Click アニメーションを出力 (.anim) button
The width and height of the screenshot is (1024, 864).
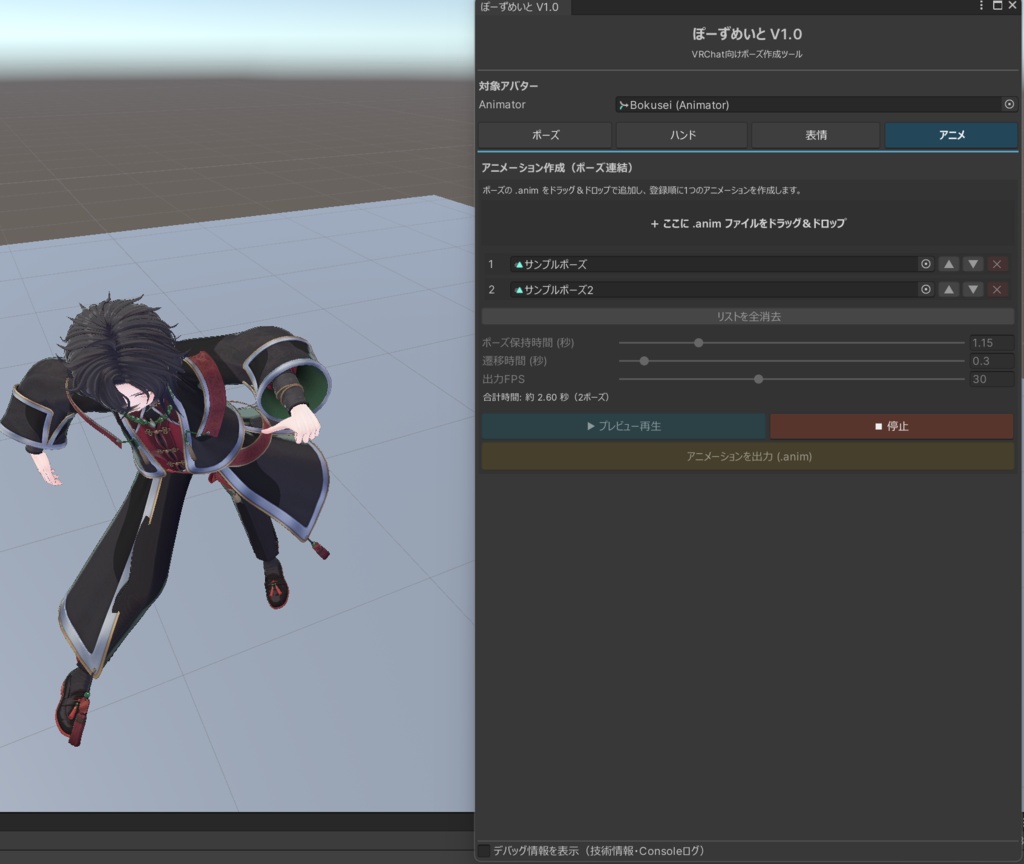pyautogui.click(x=748, y=456)
